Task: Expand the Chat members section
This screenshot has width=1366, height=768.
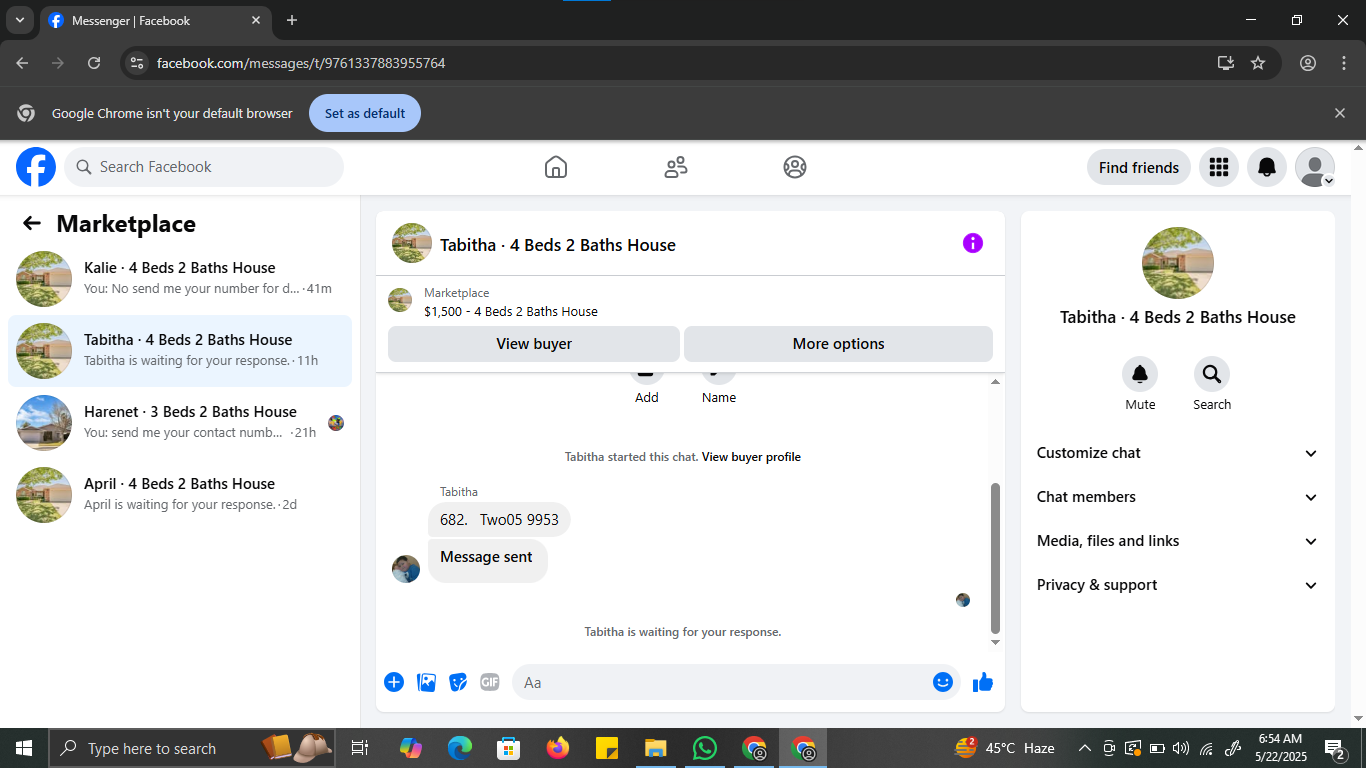Action: tap(1178, 497)
